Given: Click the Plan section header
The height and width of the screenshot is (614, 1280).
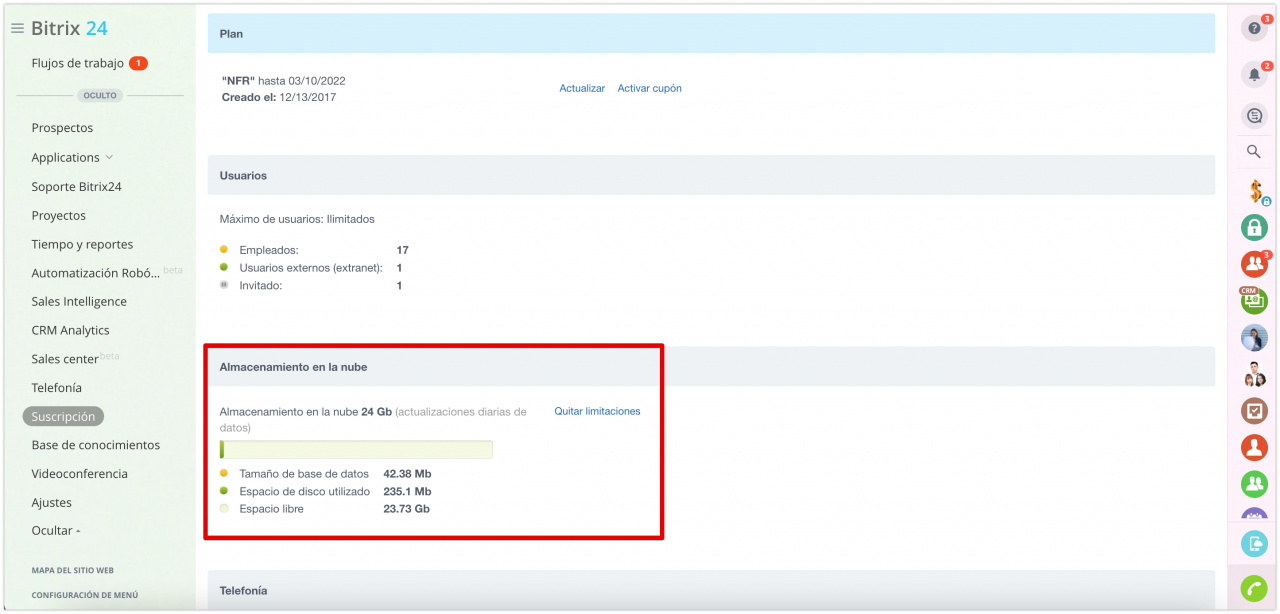Looking at the screenshot, I should 711,34.
